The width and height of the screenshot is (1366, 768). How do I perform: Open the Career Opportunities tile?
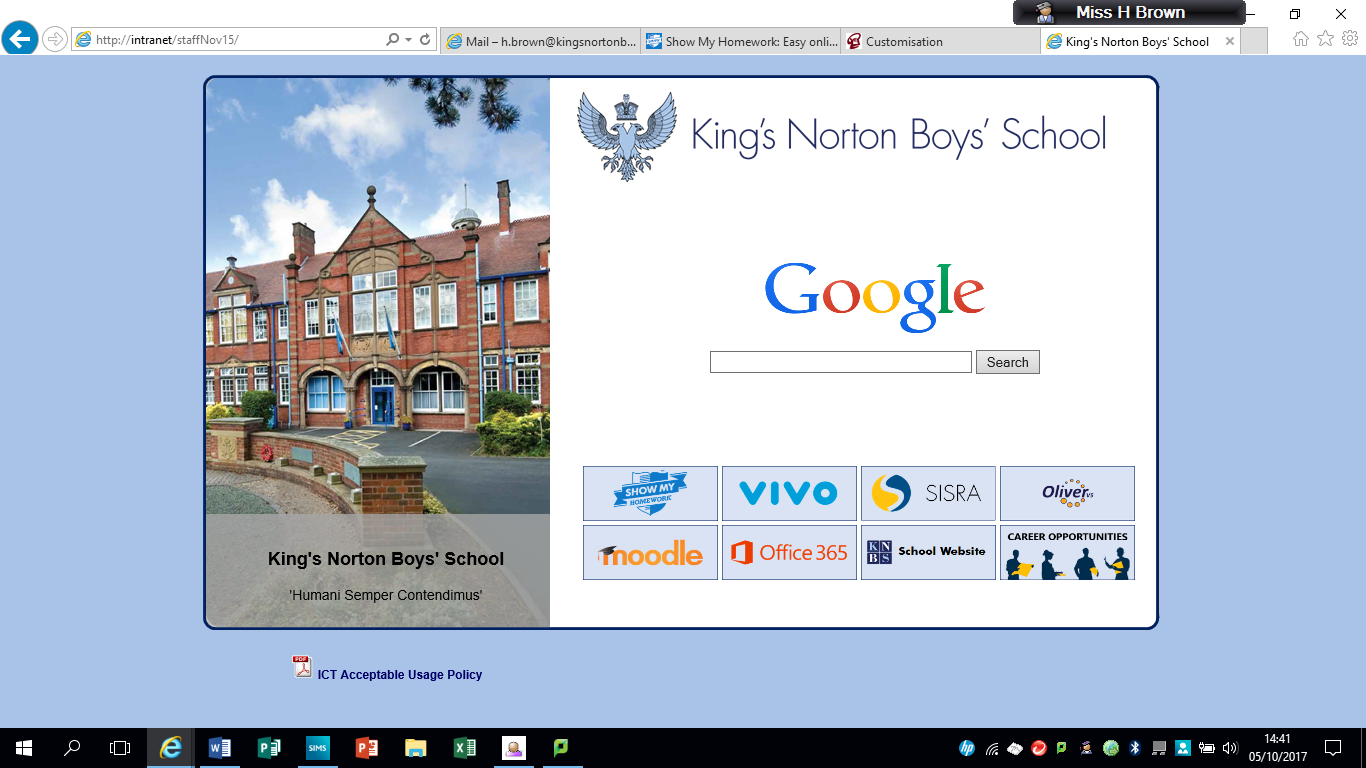(x=1067, y=552)
